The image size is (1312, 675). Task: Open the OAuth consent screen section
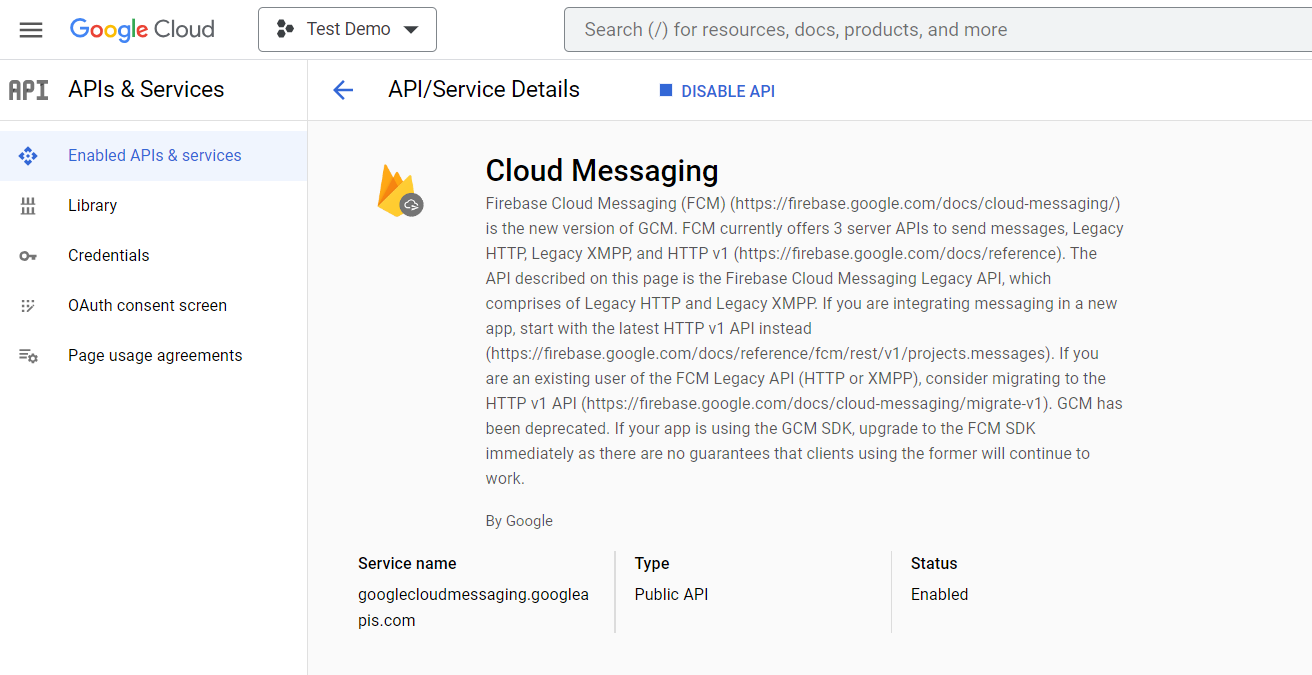[147, 305]
